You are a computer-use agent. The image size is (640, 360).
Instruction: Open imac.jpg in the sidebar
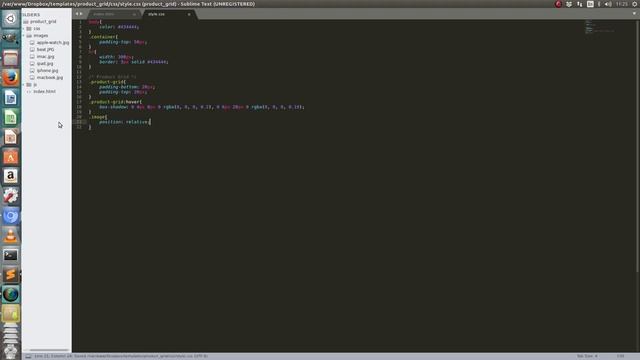click(45, 57)
